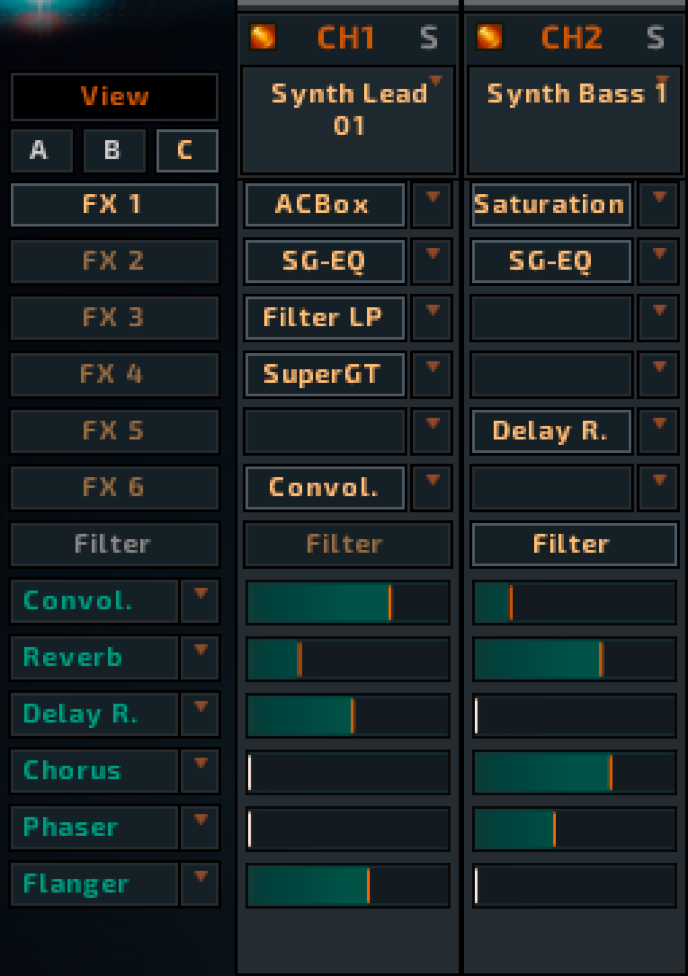Click the SuperGT effect slot on CH1
The width and height of the screenshot is (688, 976).
click(x=325, y=374)
